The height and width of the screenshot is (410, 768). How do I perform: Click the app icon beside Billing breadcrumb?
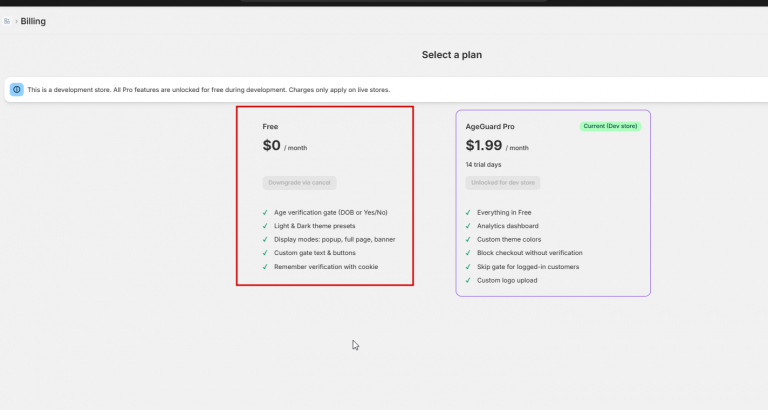(7, 21)
